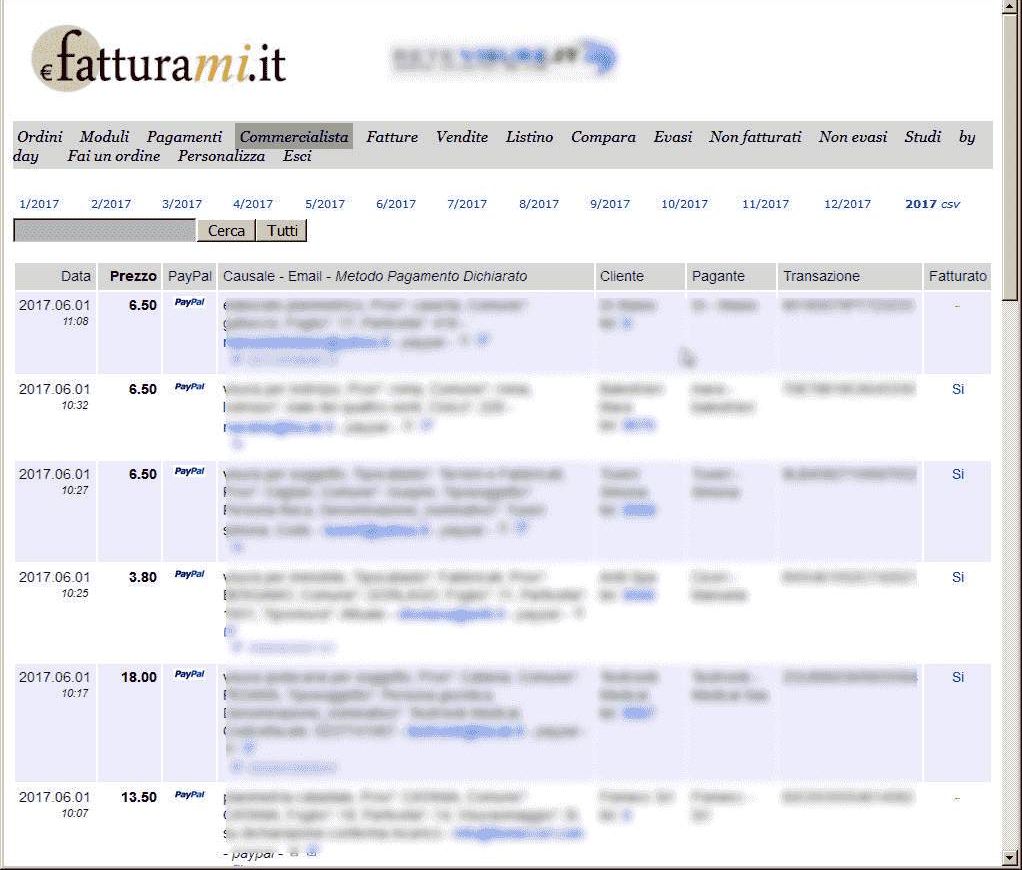1022x870 pixels.
Task: Click PayPal icon in the 11:08 row
Action: (x=189, y=301)
